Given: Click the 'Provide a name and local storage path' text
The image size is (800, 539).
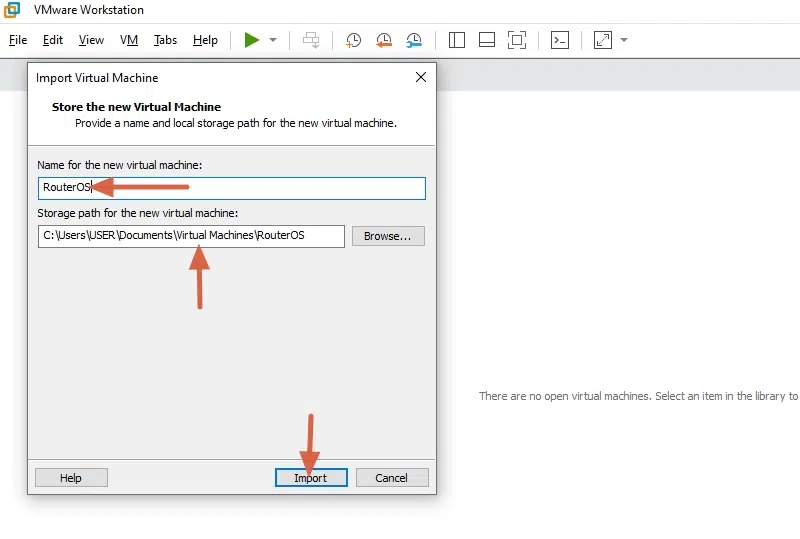Looking at the screenshot, I should coord(236,123).
